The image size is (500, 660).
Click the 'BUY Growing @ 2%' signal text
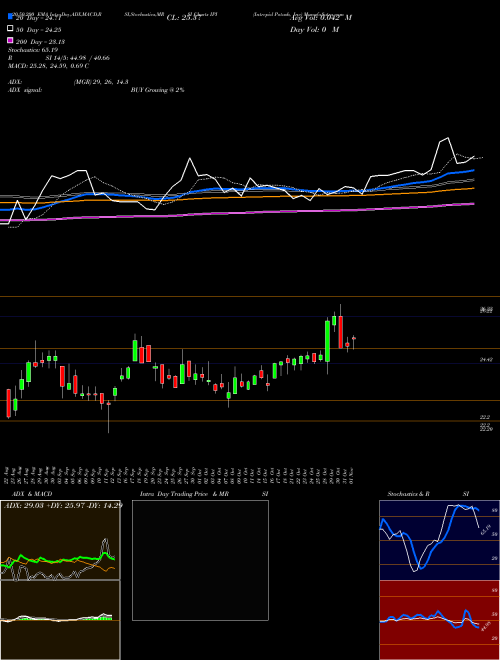click(157, 90)
